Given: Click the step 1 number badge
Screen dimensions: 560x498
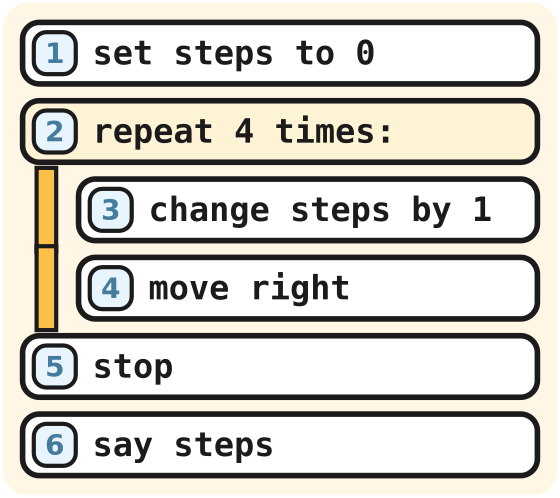Looking at the screenshot, I should pos(55,53).
